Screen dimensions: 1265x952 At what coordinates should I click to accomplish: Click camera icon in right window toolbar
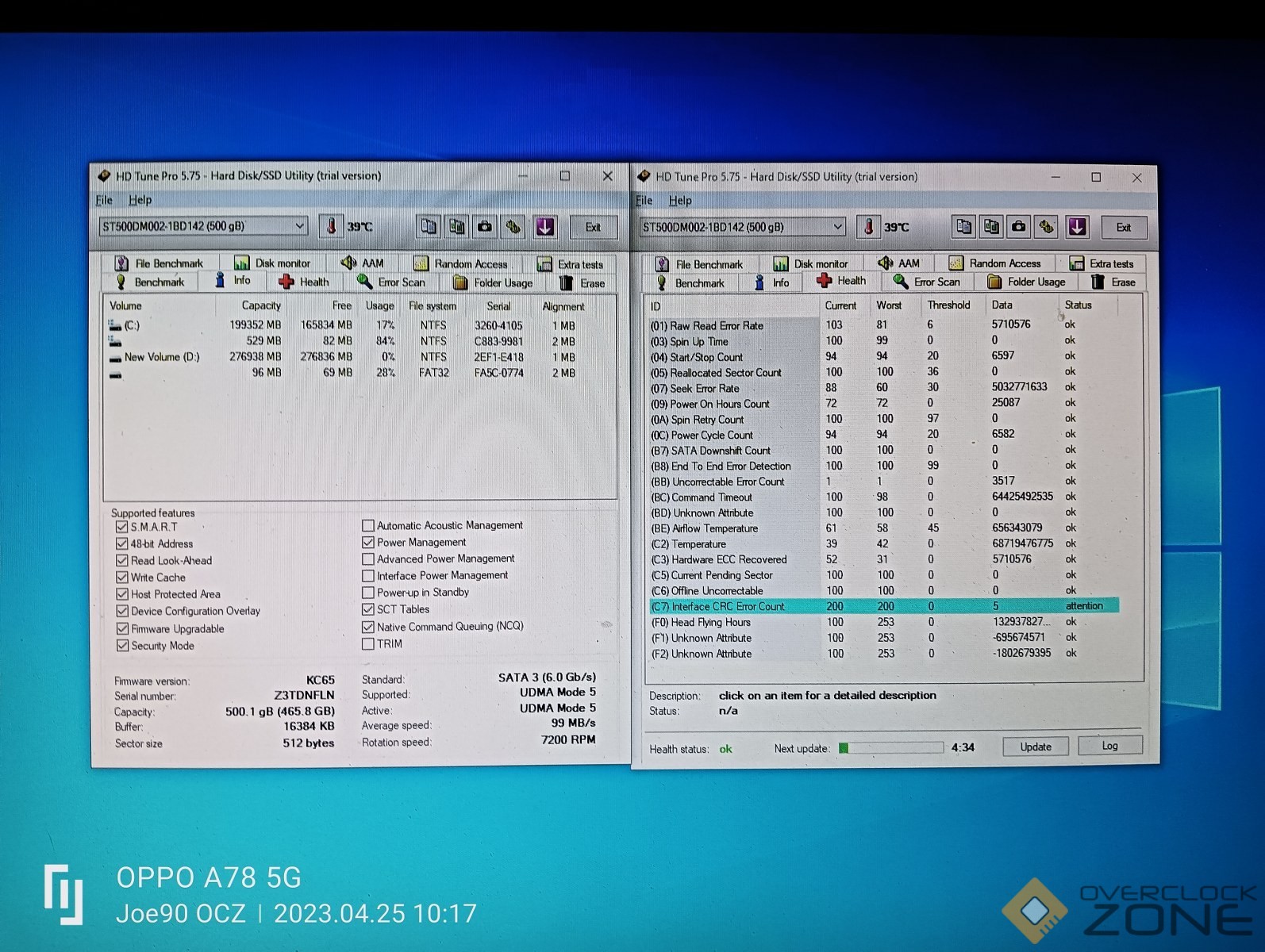point(1019,227)
